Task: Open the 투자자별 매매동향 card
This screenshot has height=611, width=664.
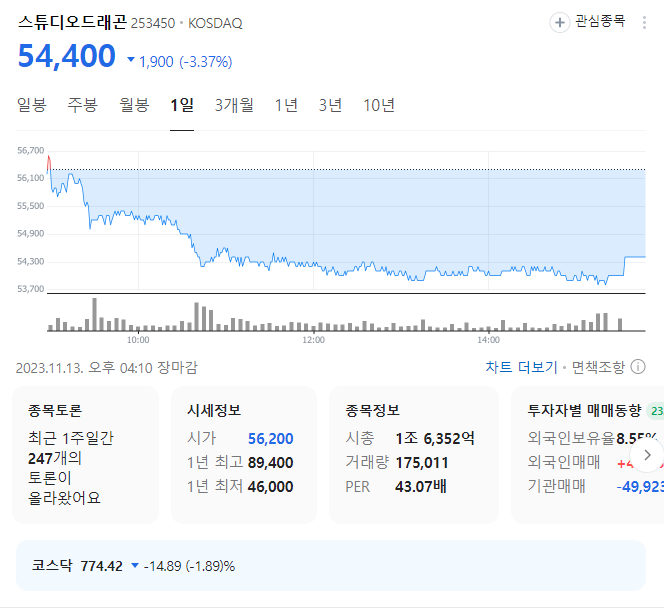Action: pos(588,455)
